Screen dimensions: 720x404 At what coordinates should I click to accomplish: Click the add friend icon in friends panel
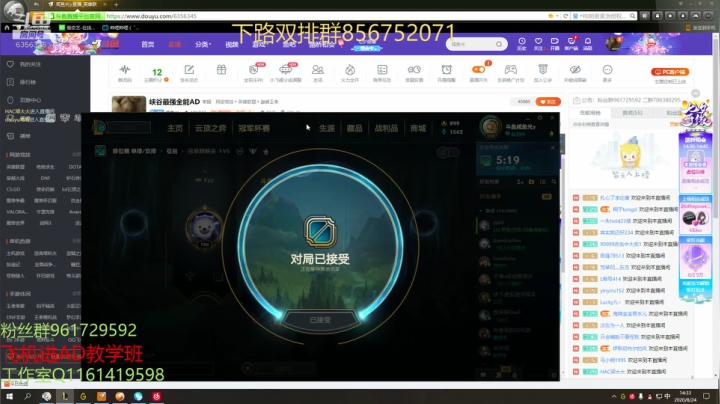click(x=520, y=182)
